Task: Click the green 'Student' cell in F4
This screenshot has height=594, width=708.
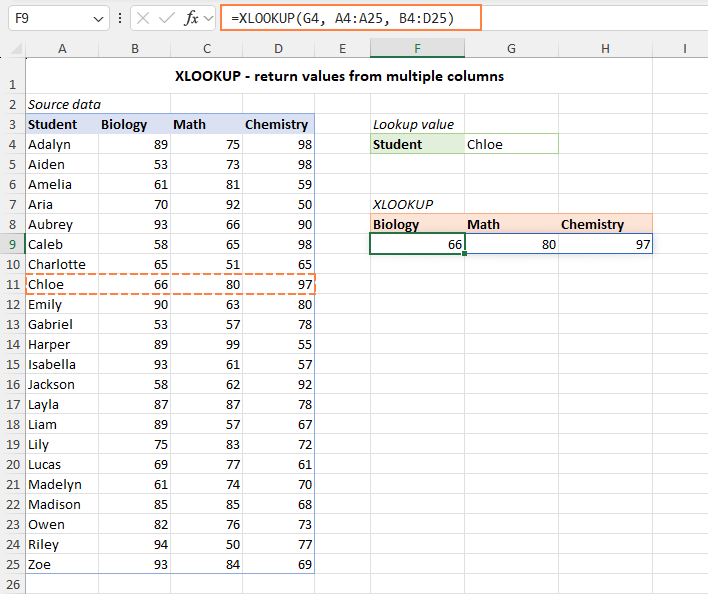Action: (417, 144)
